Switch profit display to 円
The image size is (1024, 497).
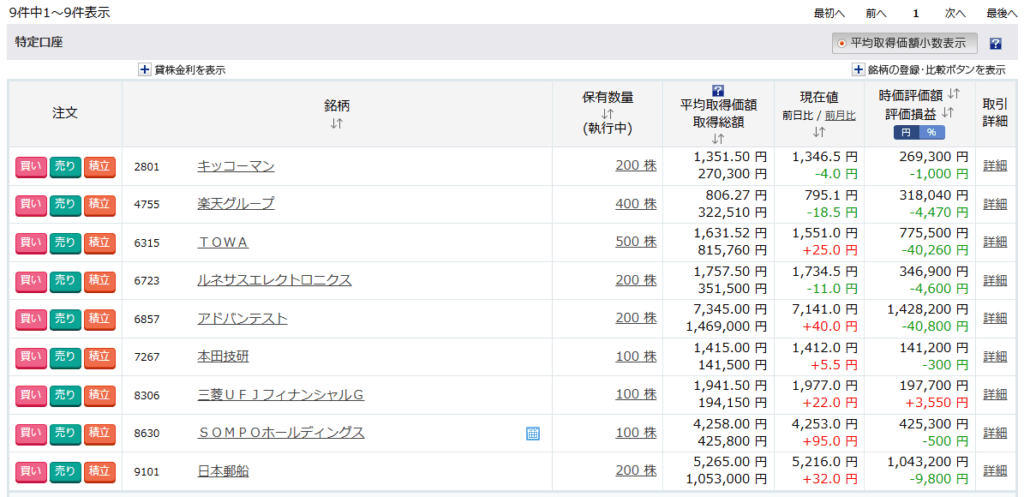[906, 132]
